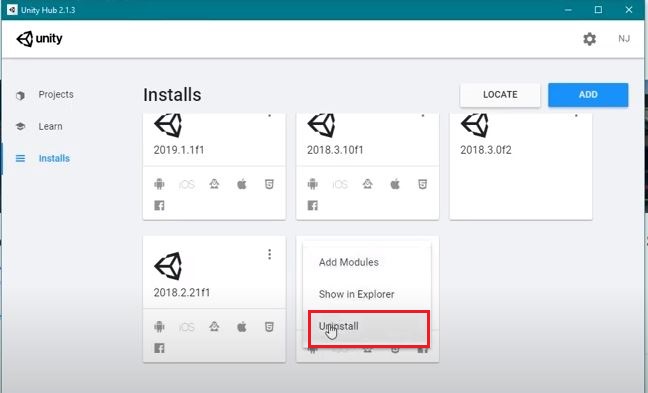Click the Projects cube icon
This screenshot has width=648, height=393.
20,95
